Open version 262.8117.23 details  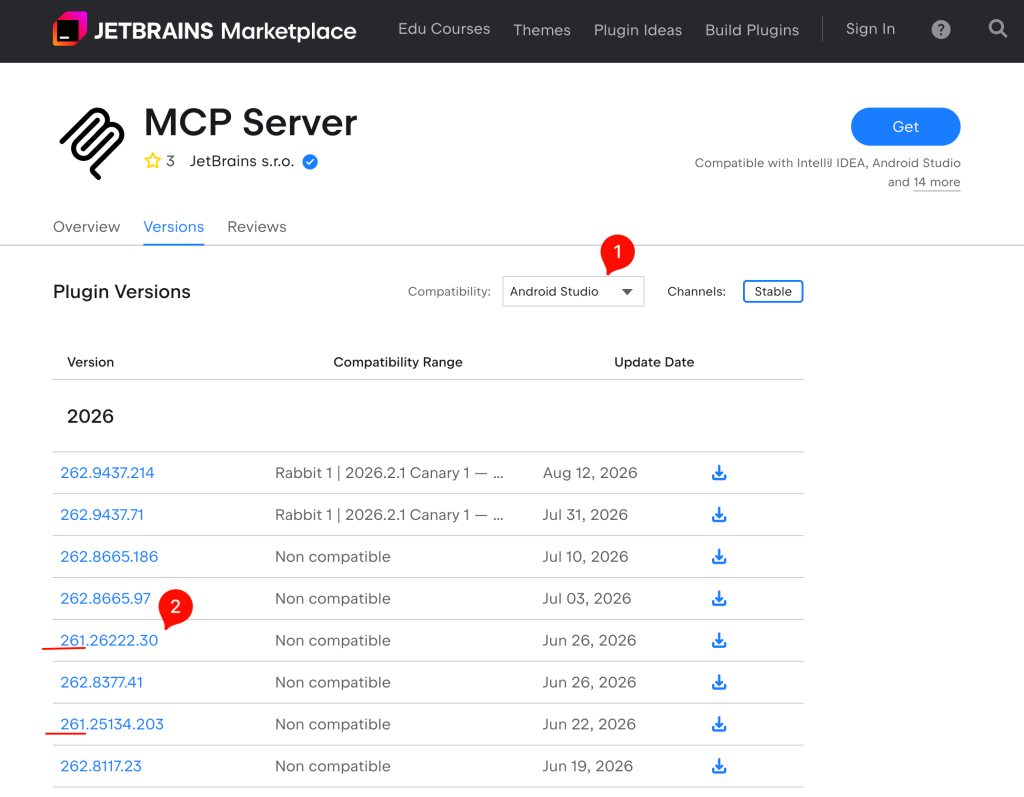point(101,766)
